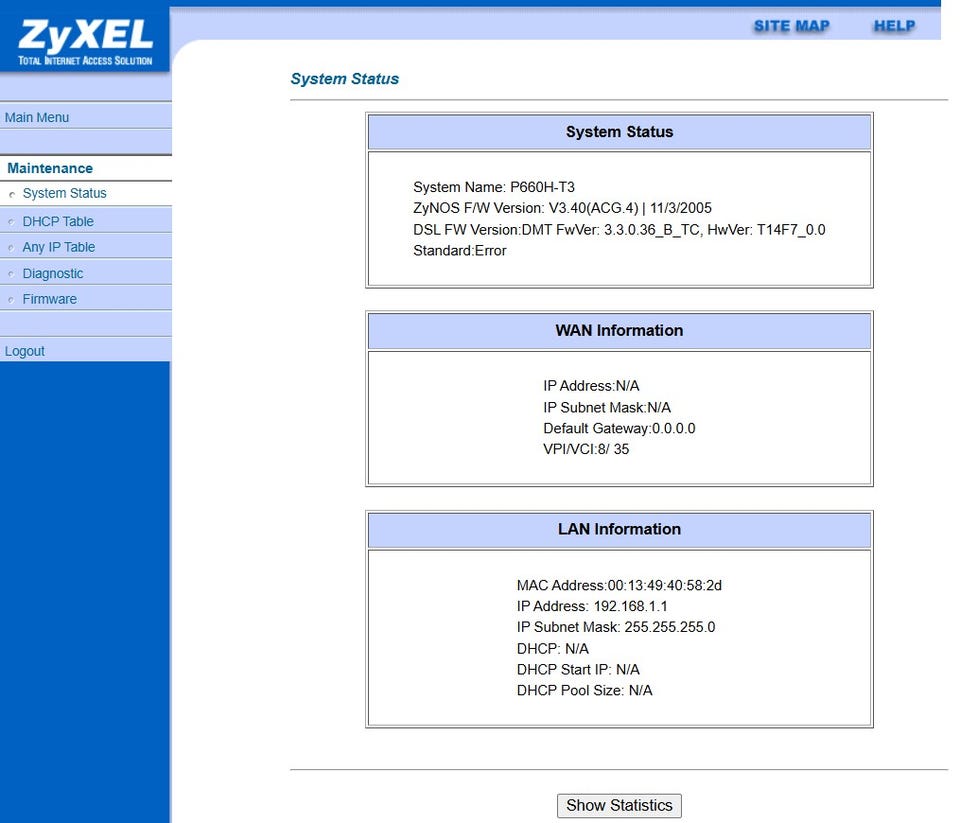Click the DSL FW Version line
This screenshot has width=960, height=823.
(619, 230)
